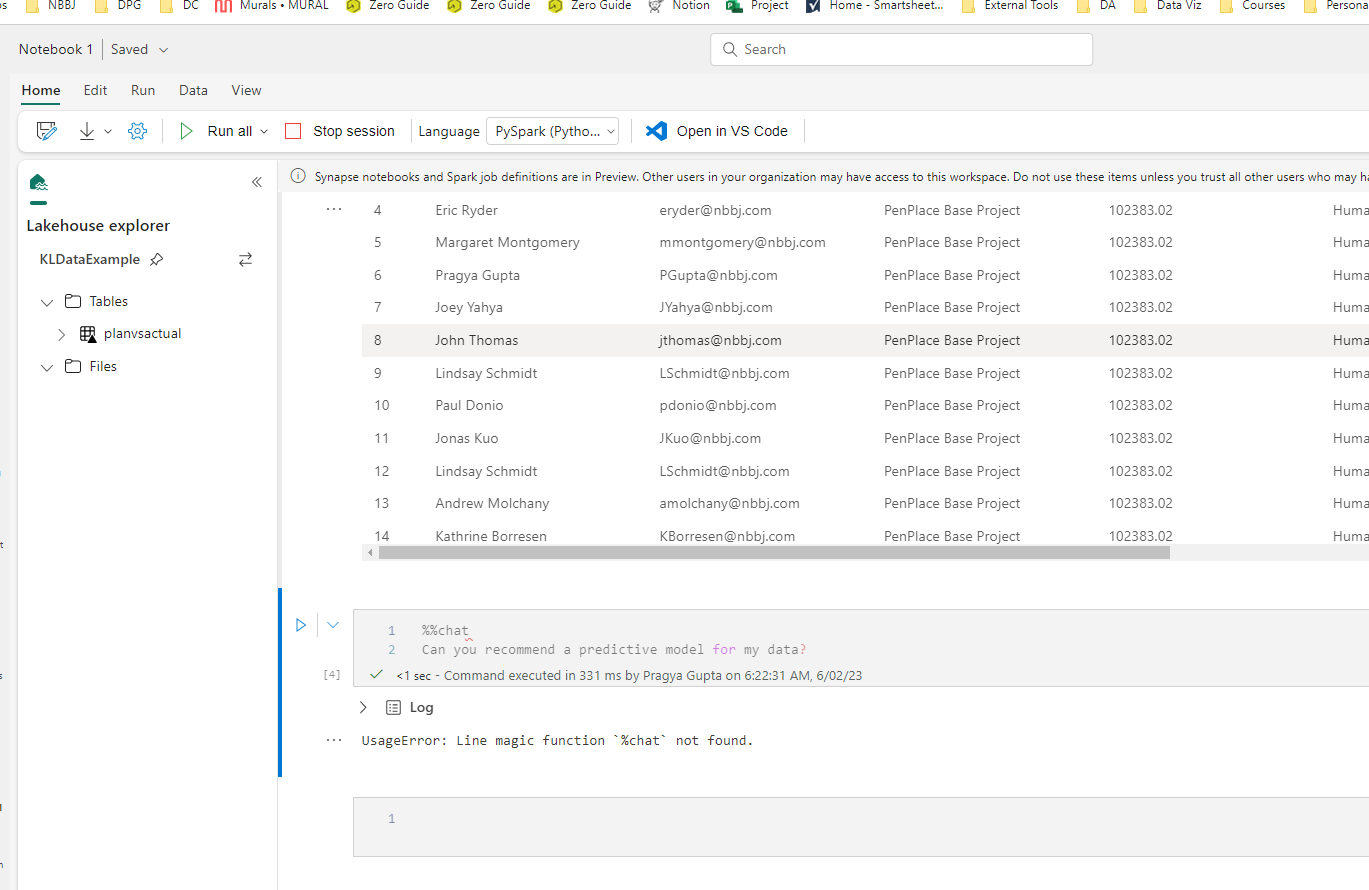Click the Lakehouse explorer icon in the side panel
Screen dimensions: 1369x890
pos(38,182)
